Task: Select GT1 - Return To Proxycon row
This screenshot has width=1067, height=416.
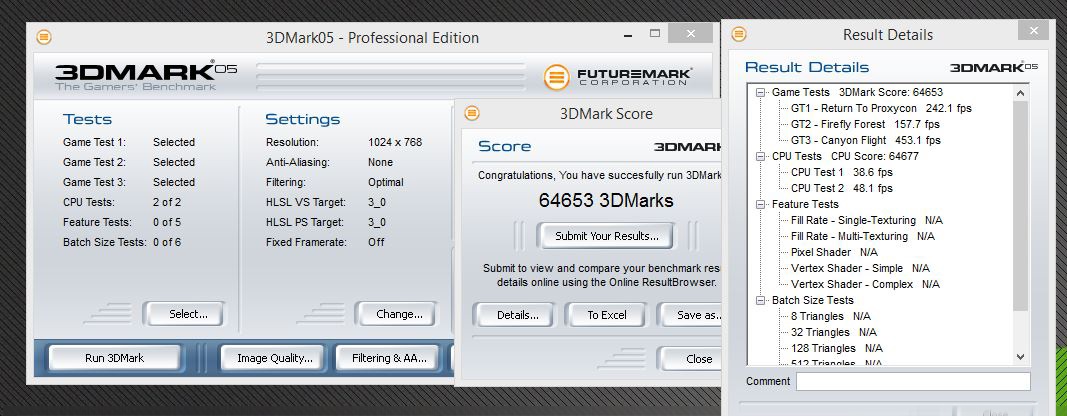Action: point(881,108)
